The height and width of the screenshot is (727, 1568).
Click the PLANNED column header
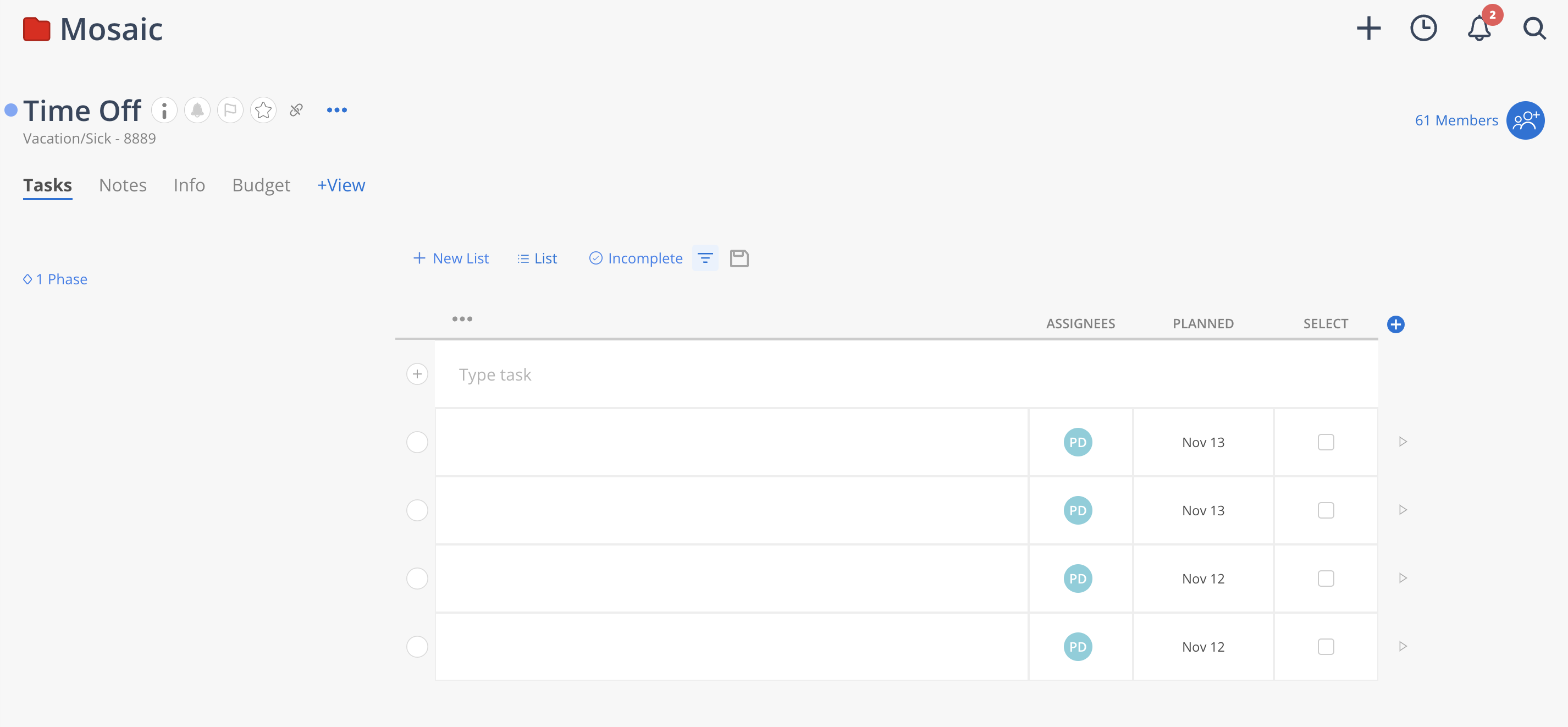pyautogui.click(x=1203, y=324)
